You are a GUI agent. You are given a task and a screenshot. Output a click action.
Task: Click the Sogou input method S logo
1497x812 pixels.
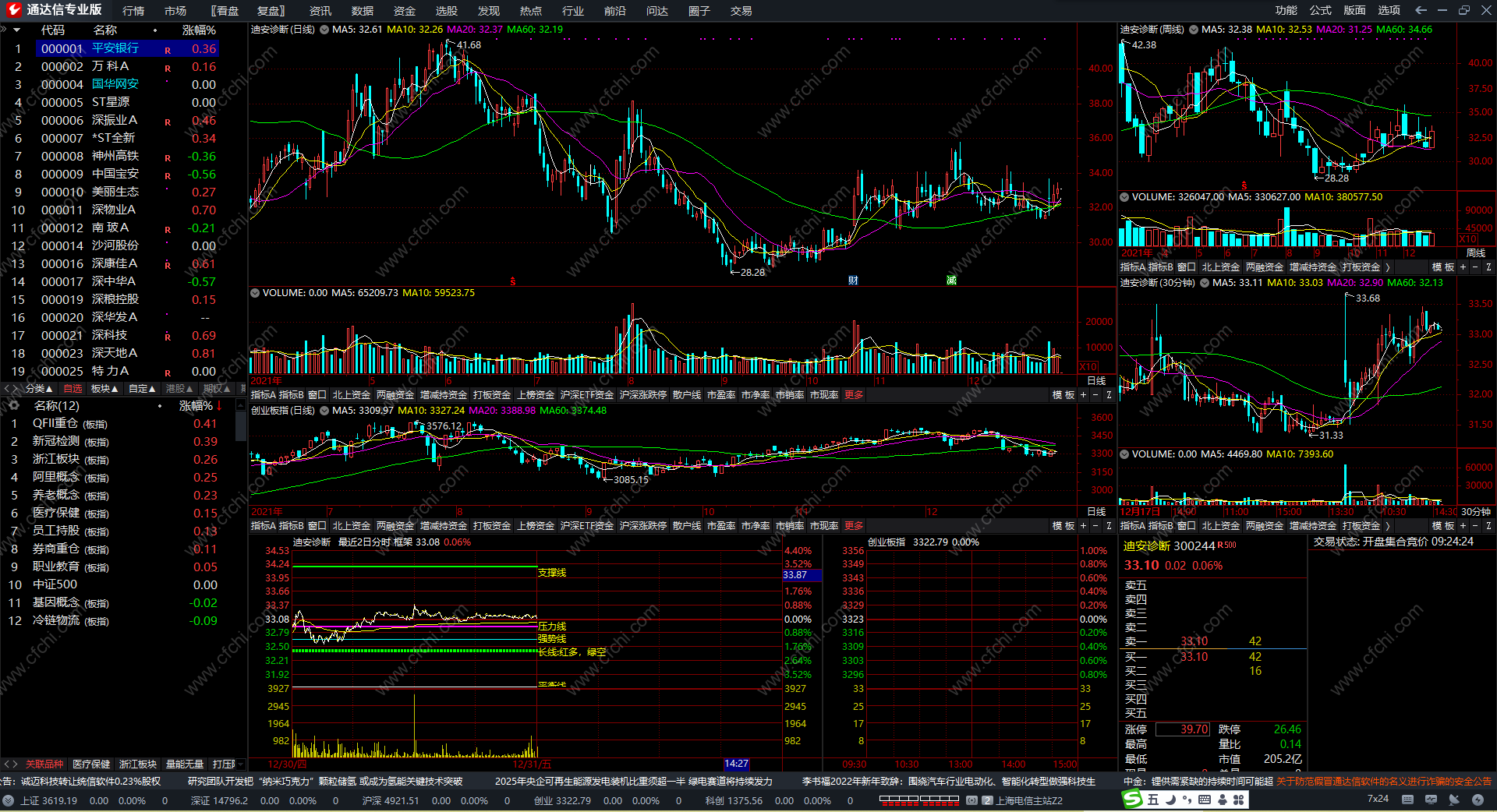(1132, 800)
